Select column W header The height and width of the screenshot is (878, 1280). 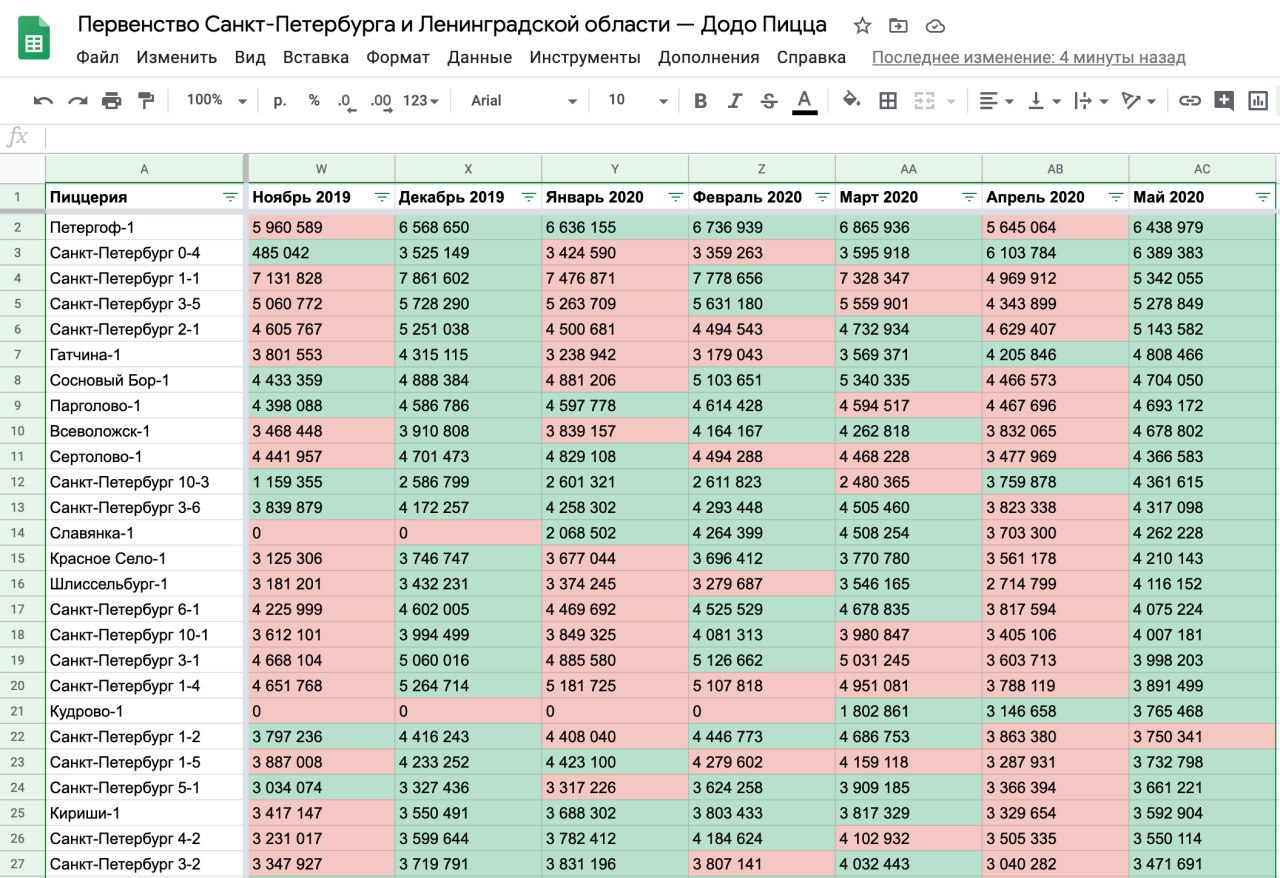[x=321, y=169]
